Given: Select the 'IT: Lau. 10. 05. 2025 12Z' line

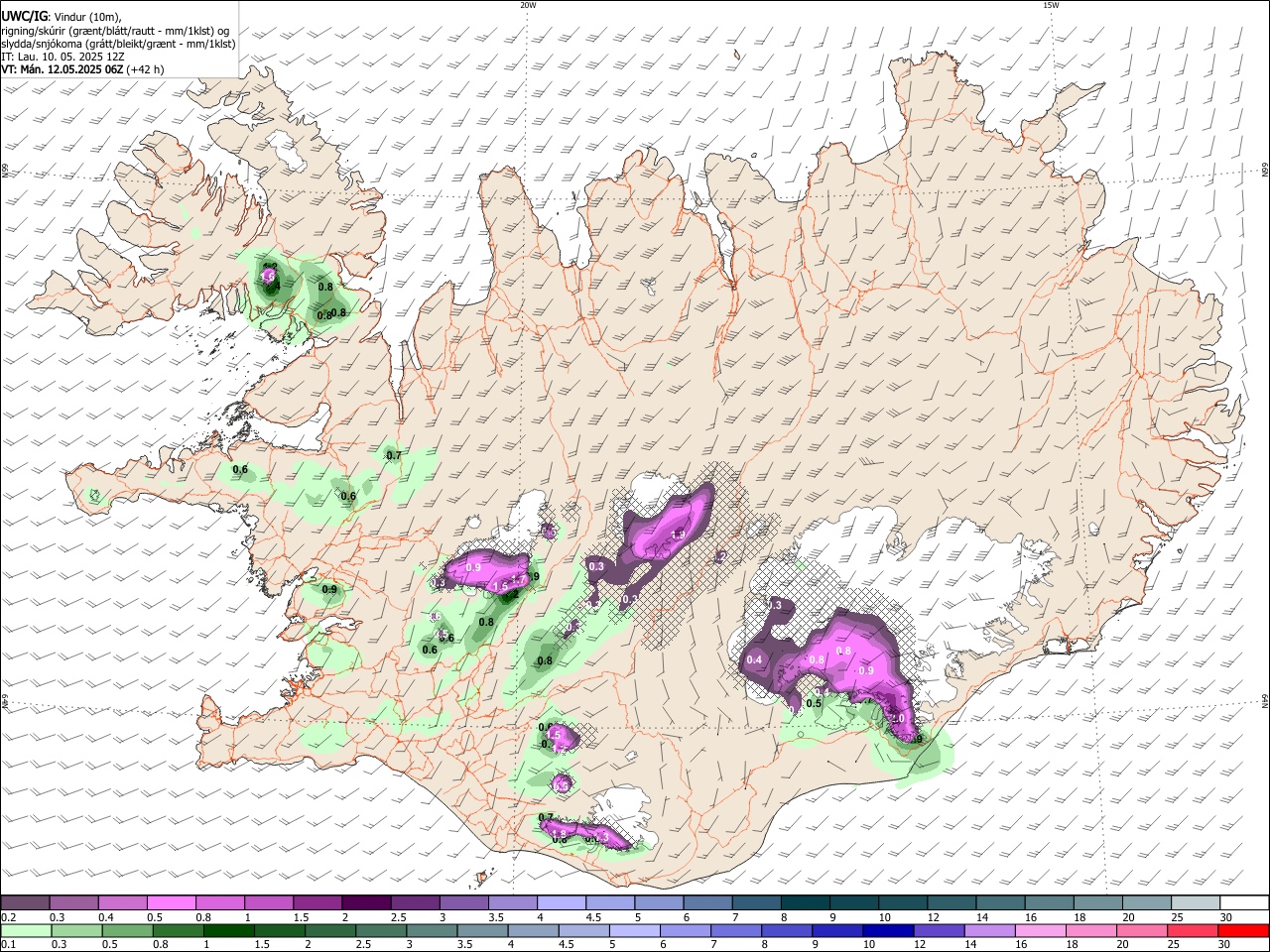Looking at the screenshot, I should point(63,57).
